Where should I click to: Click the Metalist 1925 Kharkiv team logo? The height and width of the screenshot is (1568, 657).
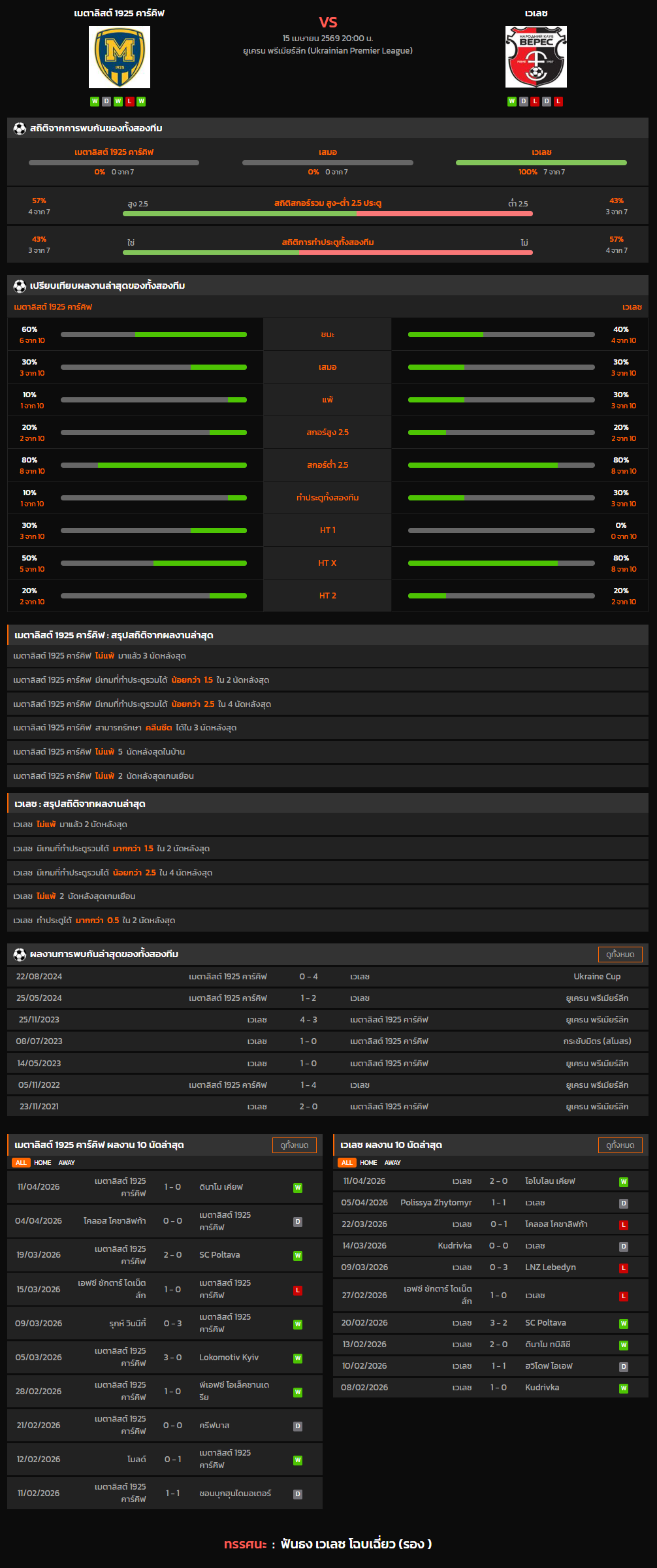click(x=120, y=57)
